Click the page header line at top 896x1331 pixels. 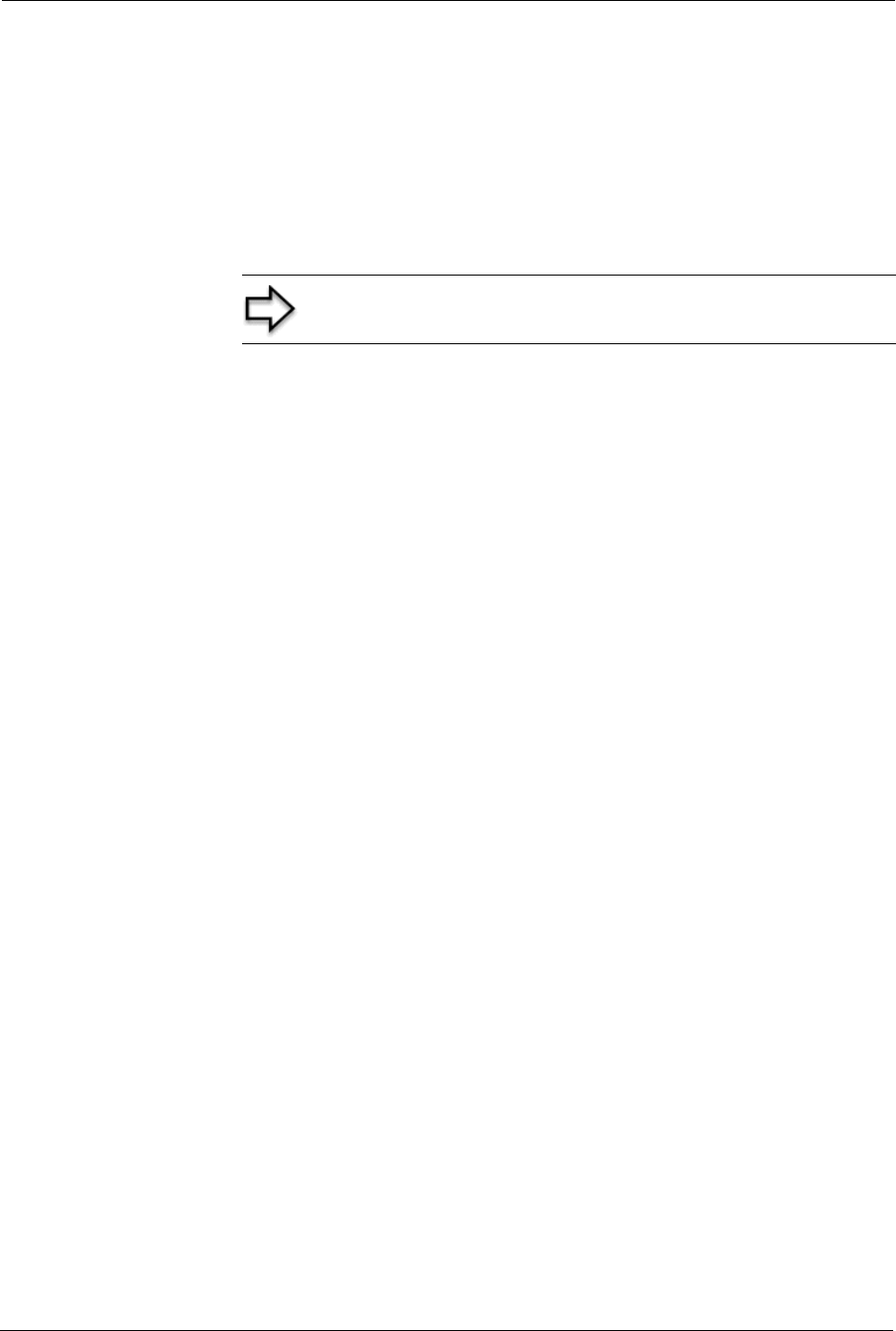[448, 1]
